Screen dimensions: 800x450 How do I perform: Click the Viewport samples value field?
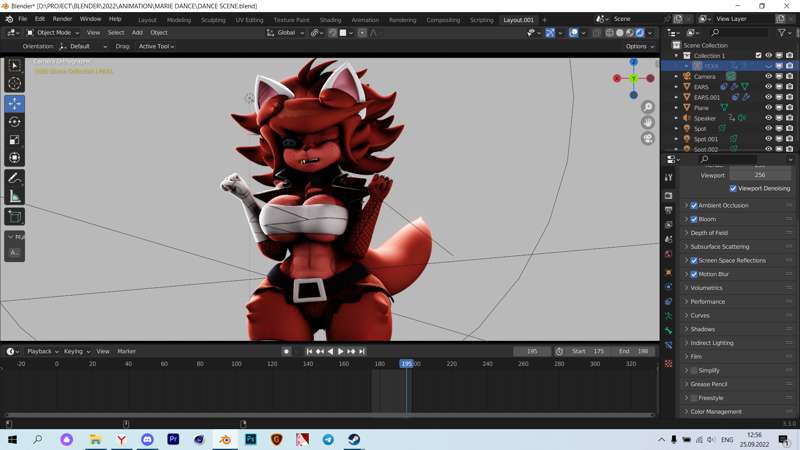click(760, 175)
